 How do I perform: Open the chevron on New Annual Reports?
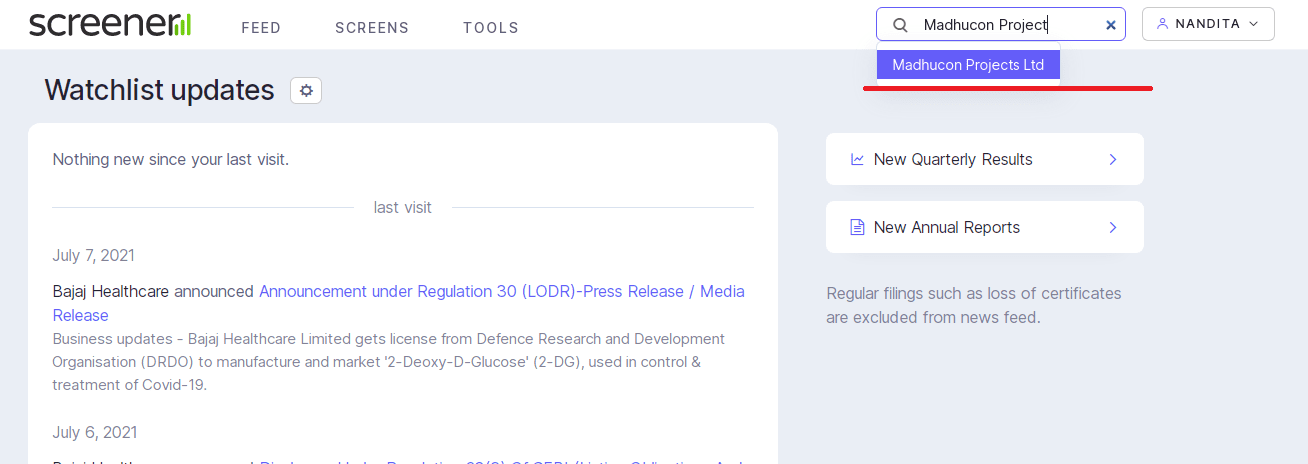point(1113,227)
